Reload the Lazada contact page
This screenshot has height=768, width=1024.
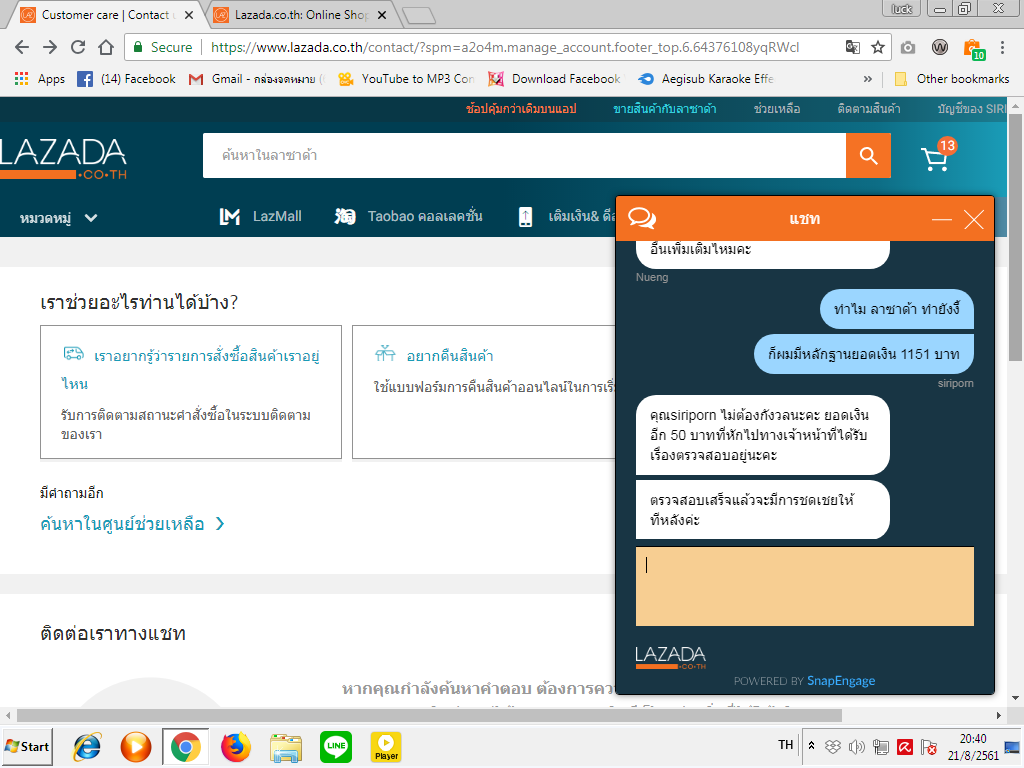coord(78,47)
